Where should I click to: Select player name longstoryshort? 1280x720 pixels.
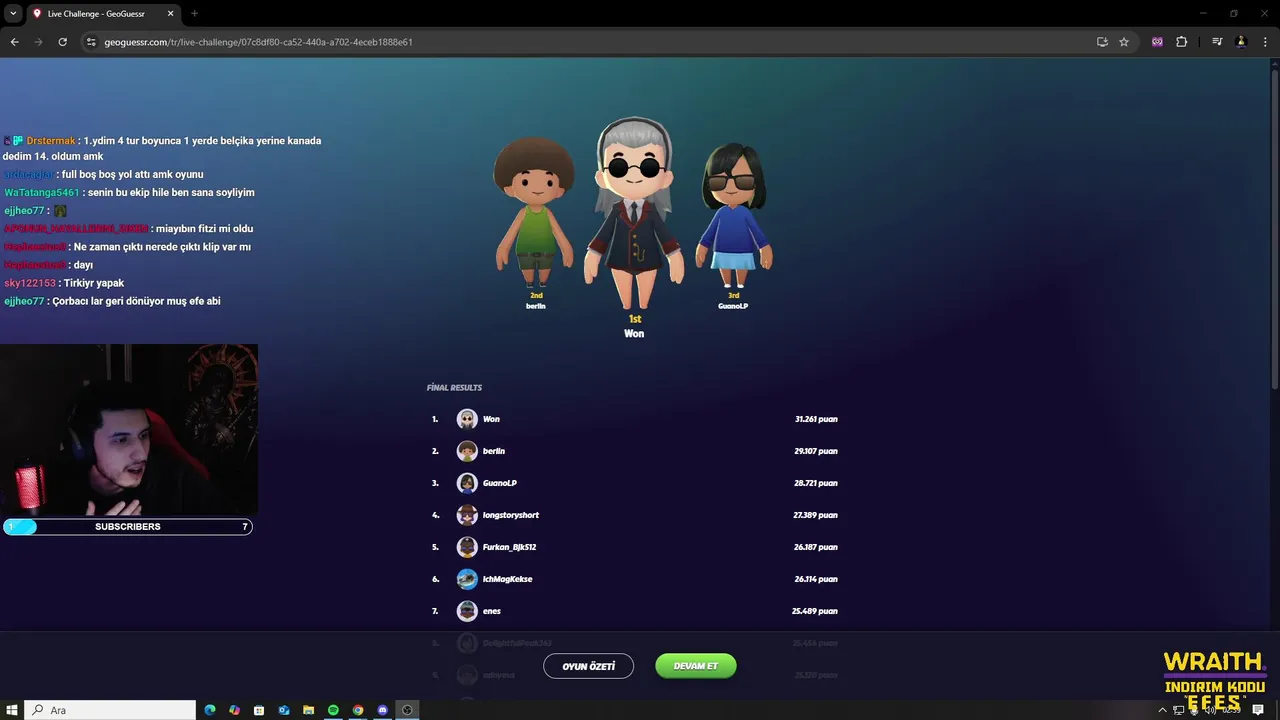click(511, 515)
